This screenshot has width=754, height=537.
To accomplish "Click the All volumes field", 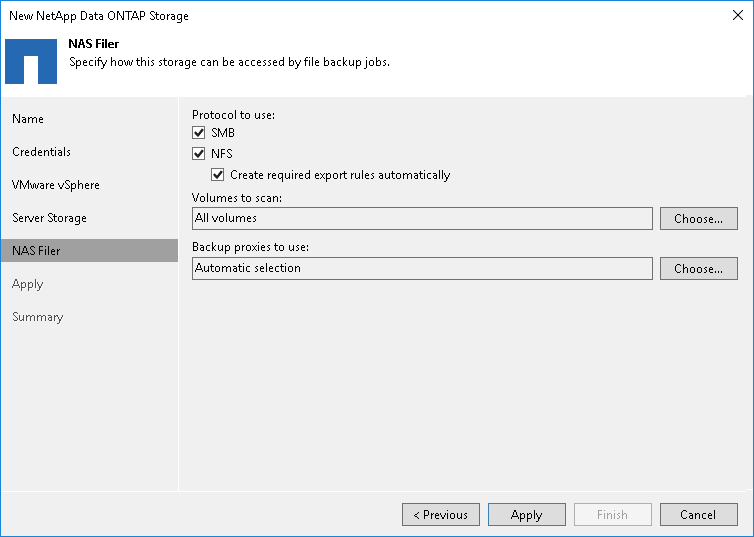I will (x=421, y=218).
